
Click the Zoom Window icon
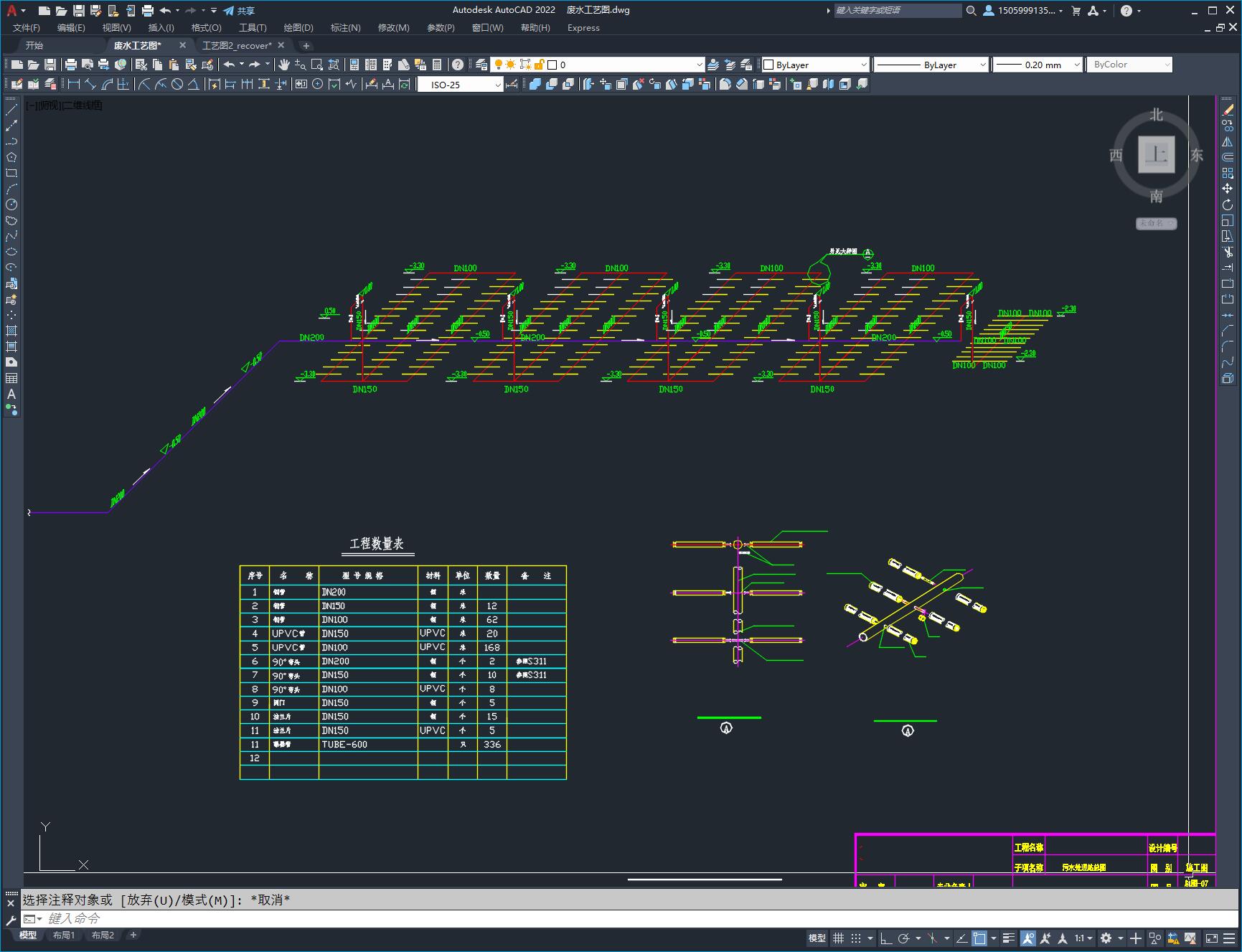[x=317, y=65]
